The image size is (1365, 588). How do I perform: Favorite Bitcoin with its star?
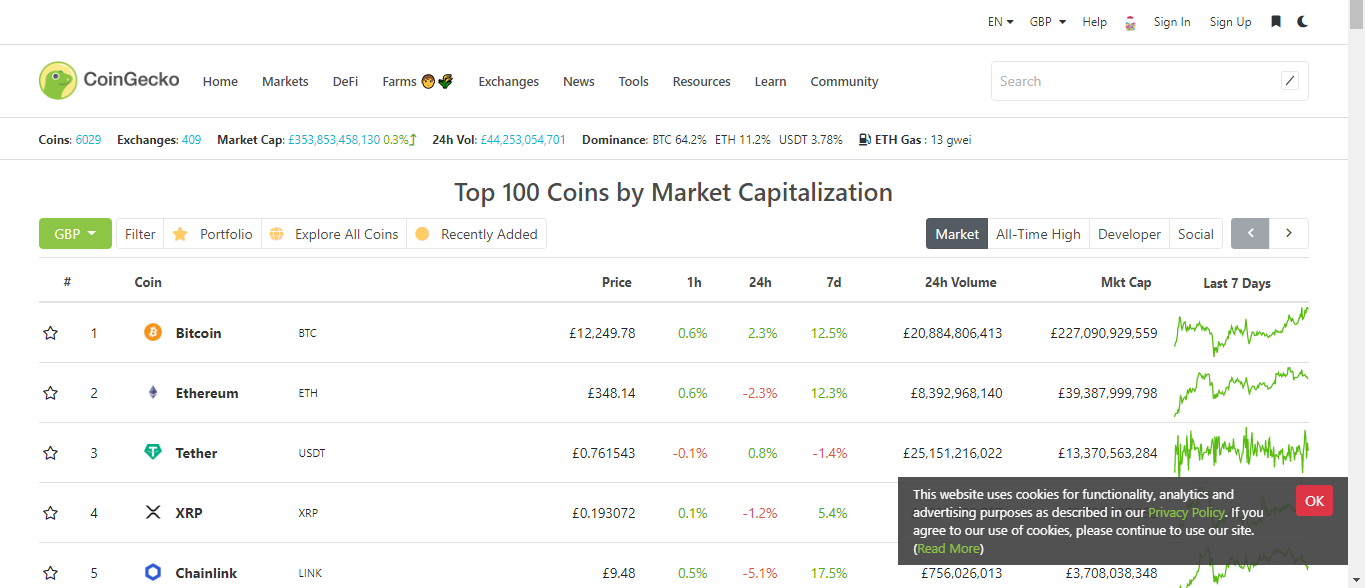click(x=51, y=333)
